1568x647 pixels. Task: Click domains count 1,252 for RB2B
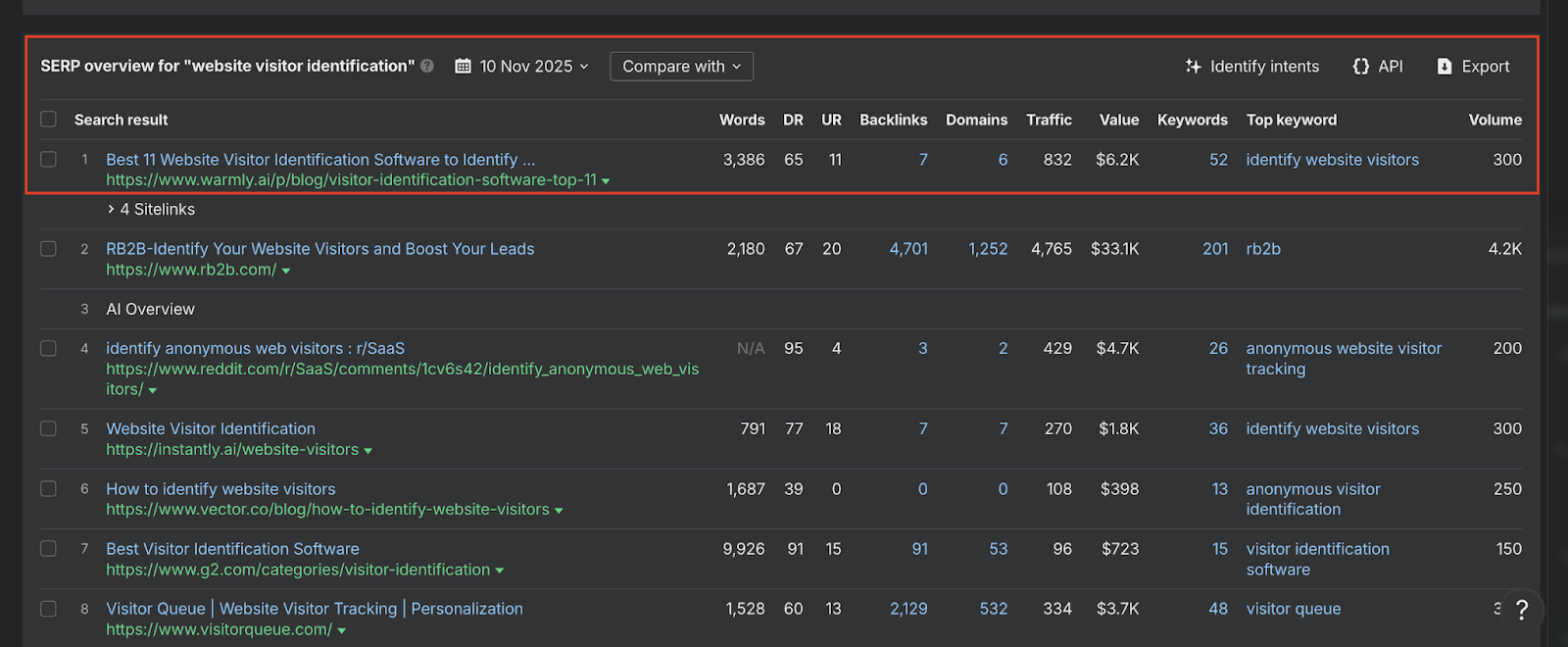[x=988, y=249]
